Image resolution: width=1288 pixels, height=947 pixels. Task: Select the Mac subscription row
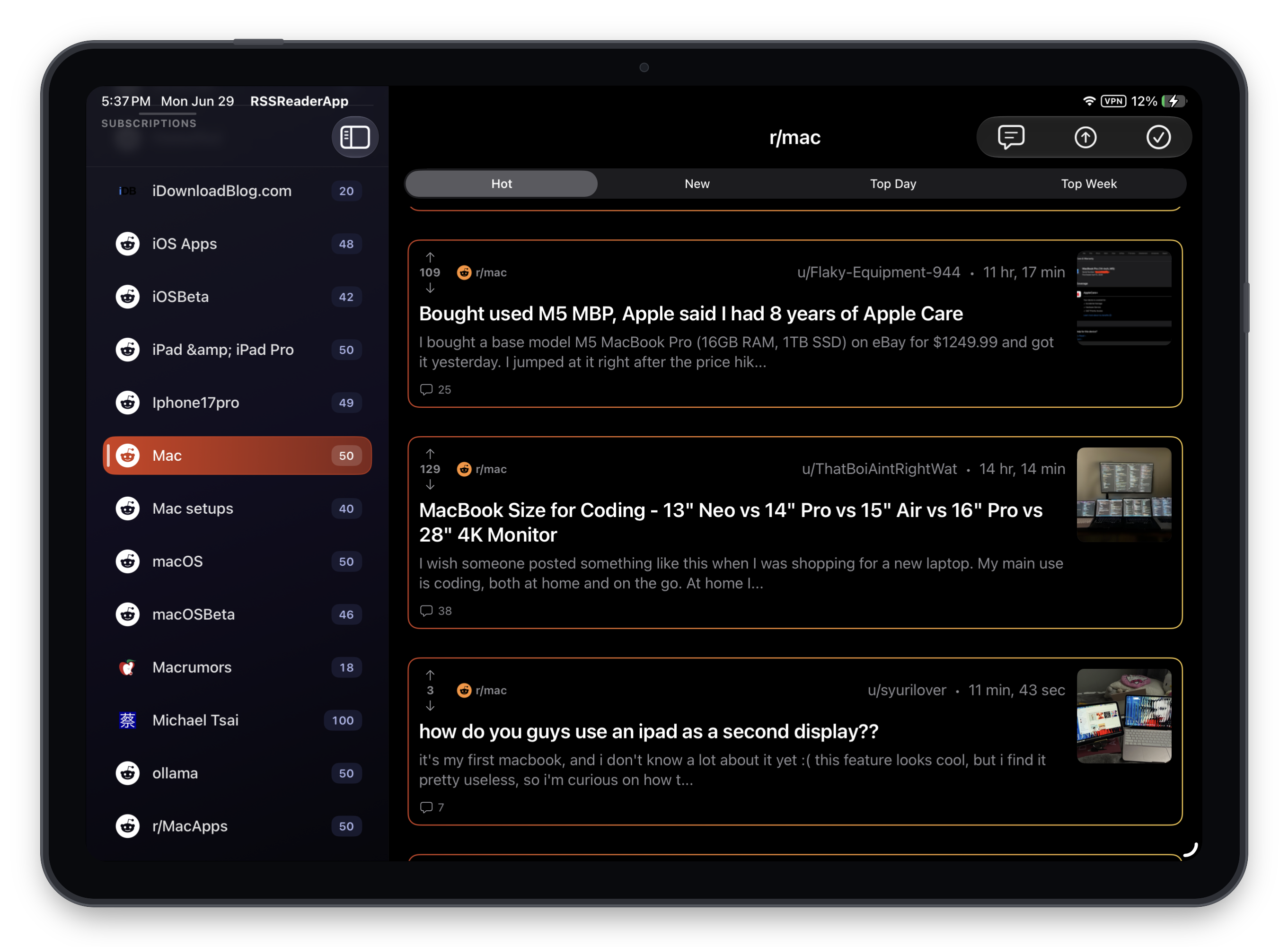[237, 456]
